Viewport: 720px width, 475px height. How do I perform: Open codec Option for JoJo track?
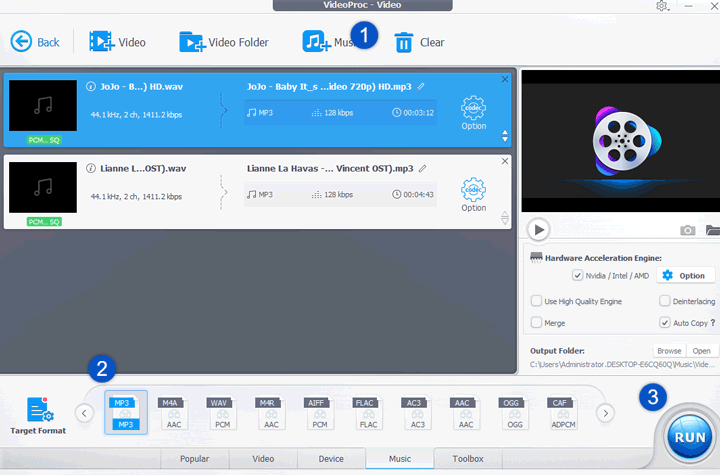tap(473, 113)
